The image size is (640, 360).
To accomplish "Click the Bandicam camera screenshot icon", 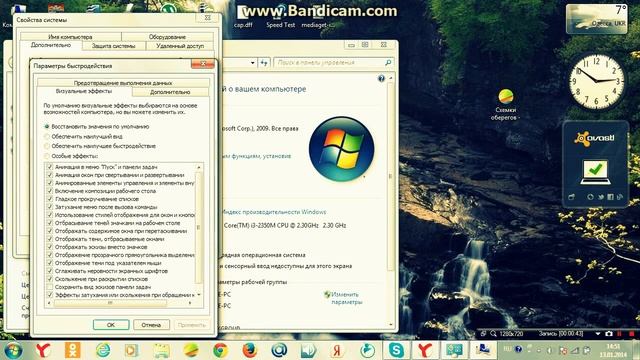I will coord(609,333).
